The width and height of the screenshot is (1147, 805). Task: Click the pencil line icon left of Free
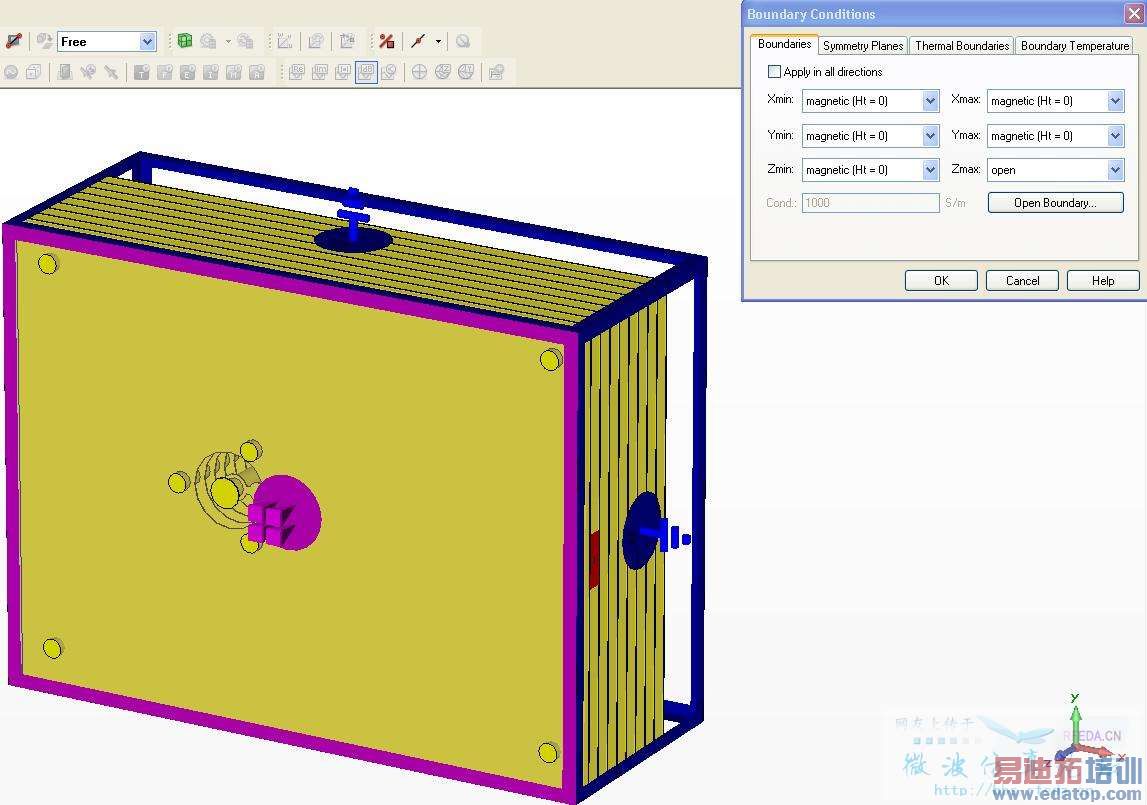point(14,41)
